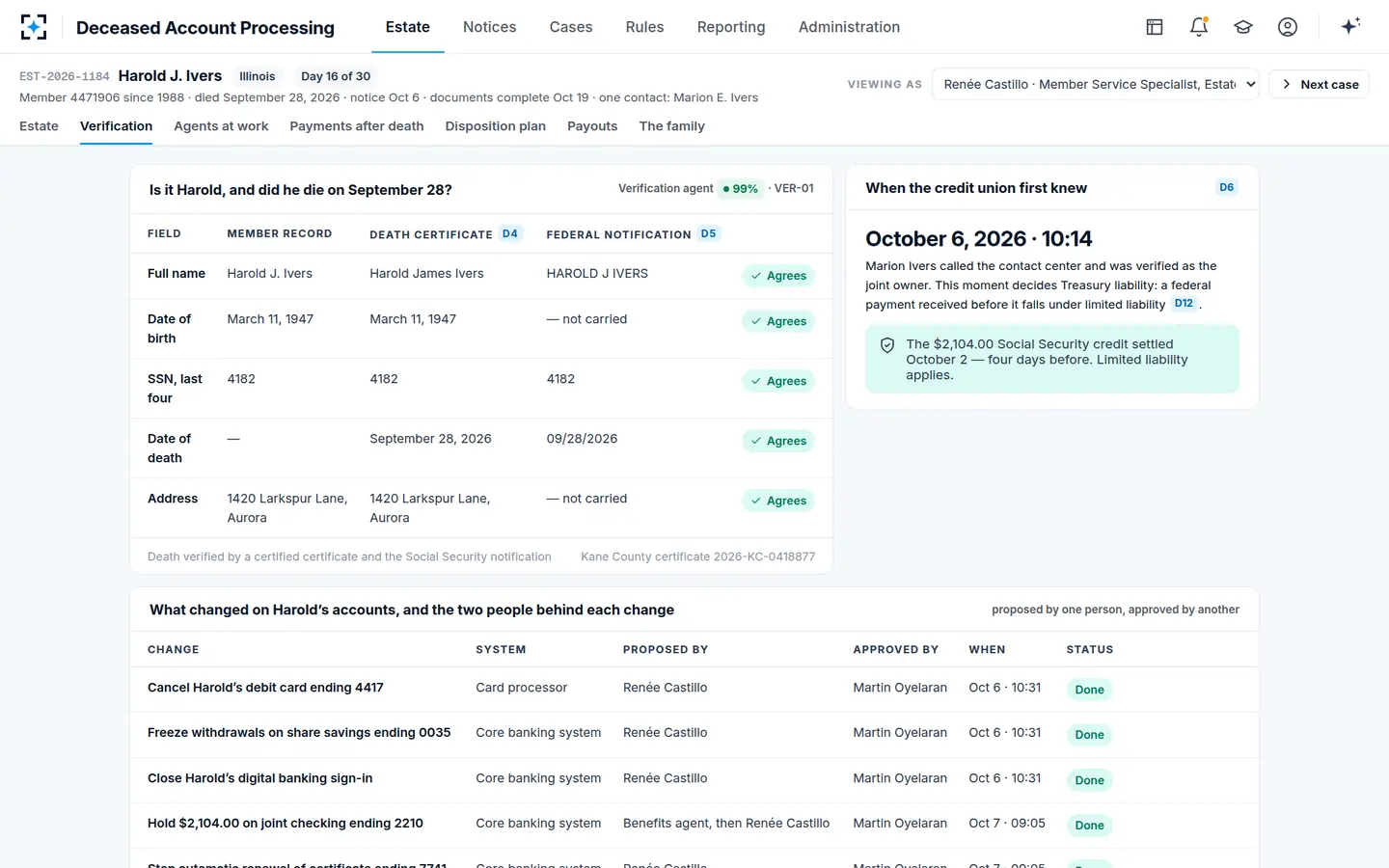
Task: Click Agrees badge in Address row
Action: (778, 501)
